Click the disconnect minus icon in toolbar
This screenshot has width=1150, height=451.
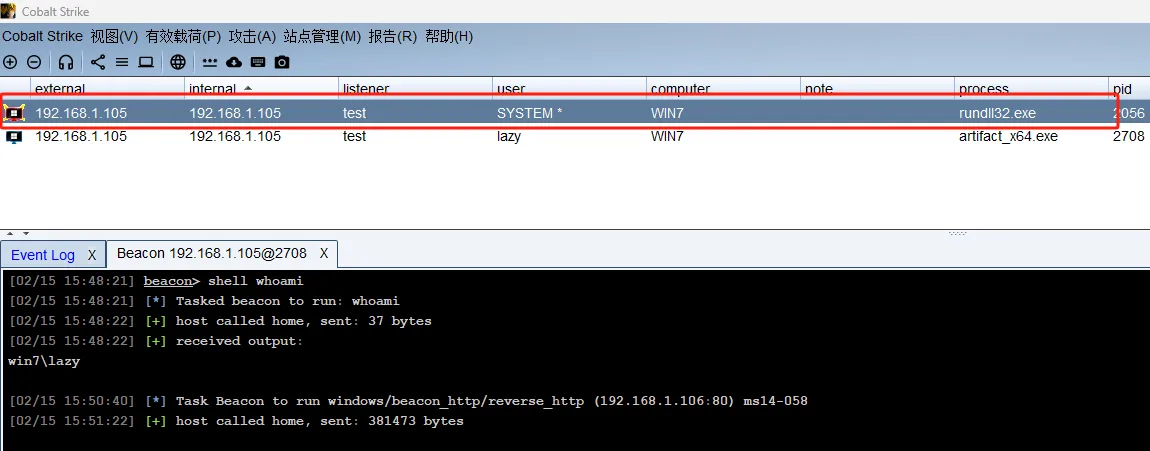pos(34,62)
